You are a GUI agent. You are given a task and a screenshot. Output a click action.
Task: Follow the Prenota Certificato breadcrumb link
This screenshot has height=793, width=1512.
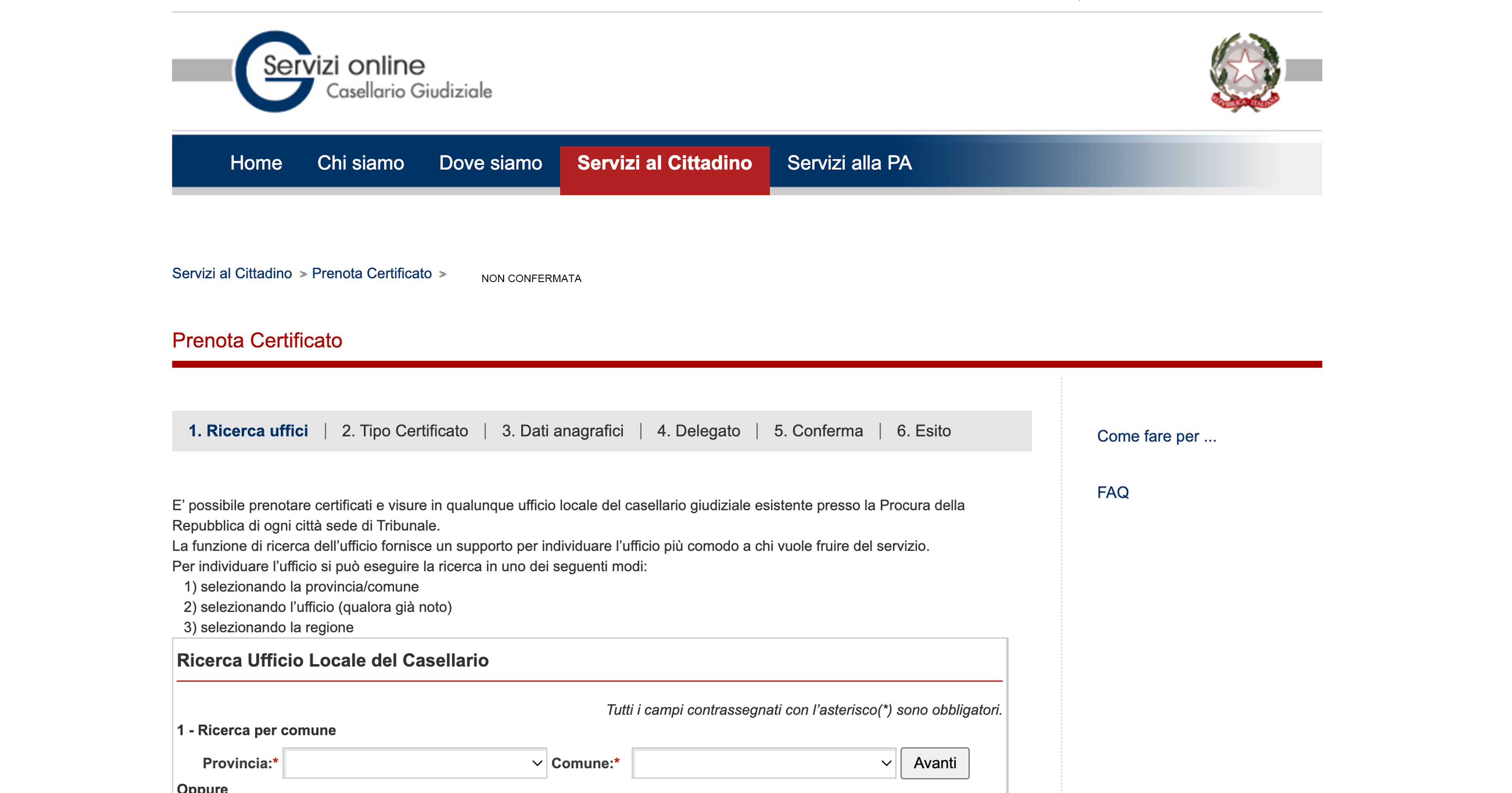(372, 274)
